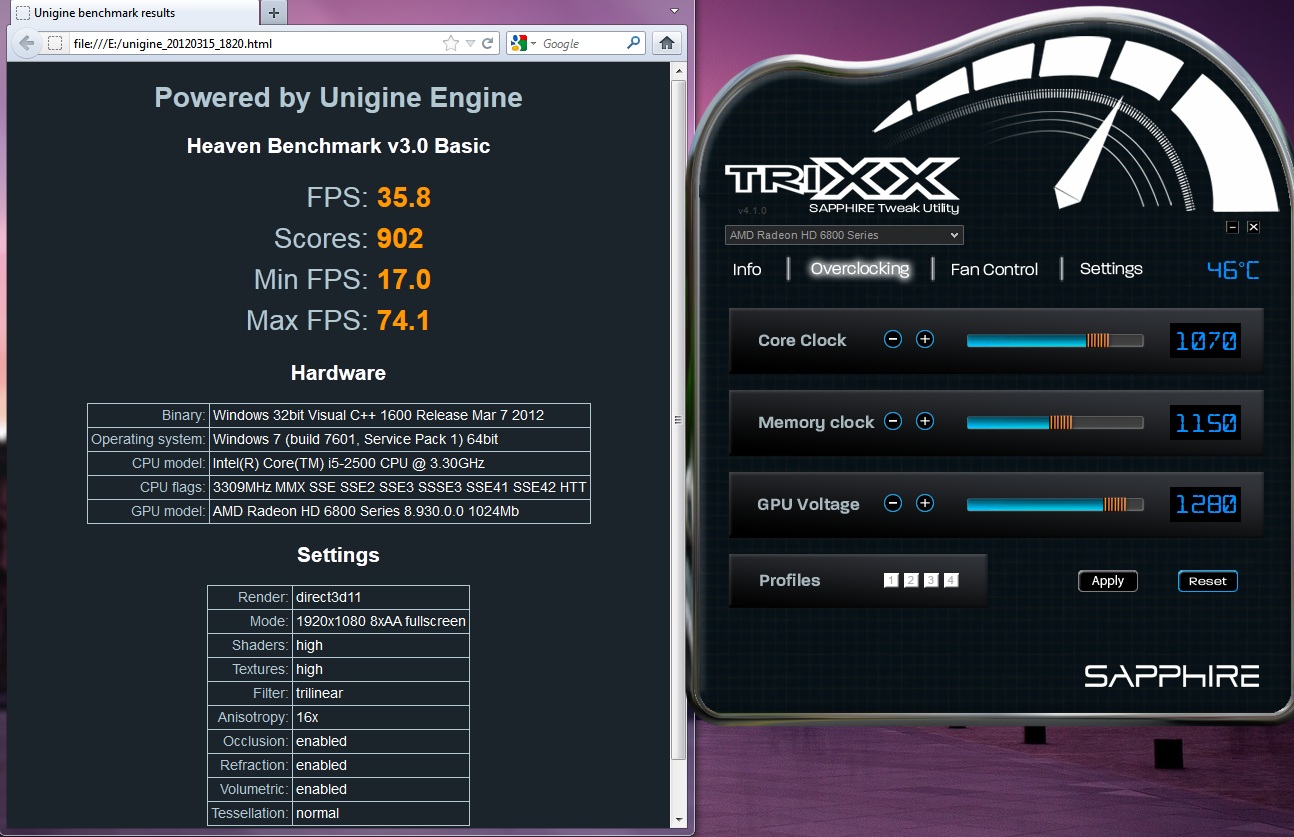Select profile slot 3 in TRIXX
This screenshot has height=837, width=1294.
tap(931, 580)
